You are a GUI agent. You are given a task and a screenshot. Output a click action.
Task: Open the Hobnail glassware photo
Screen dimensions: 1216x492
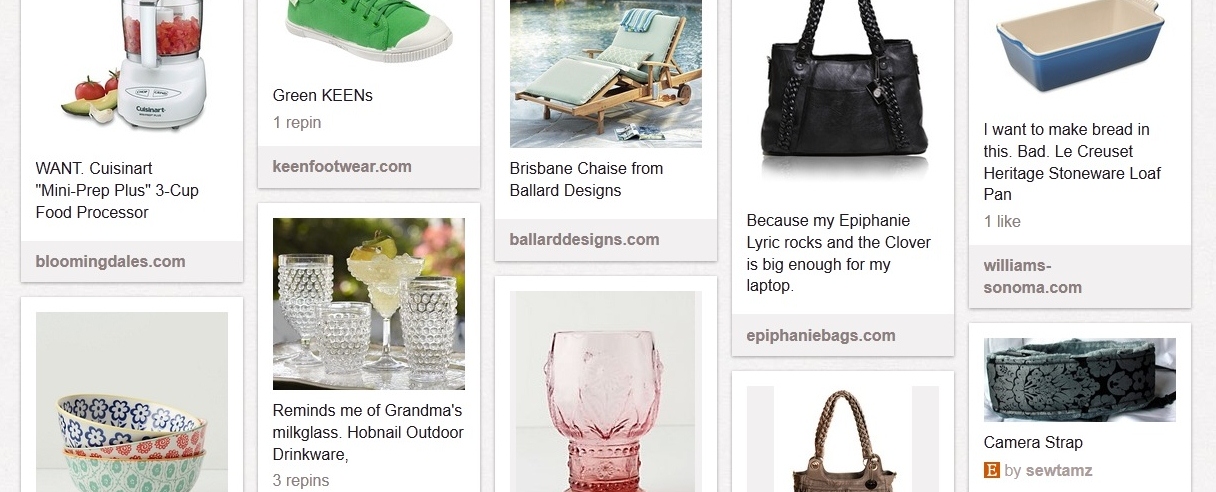369,304
